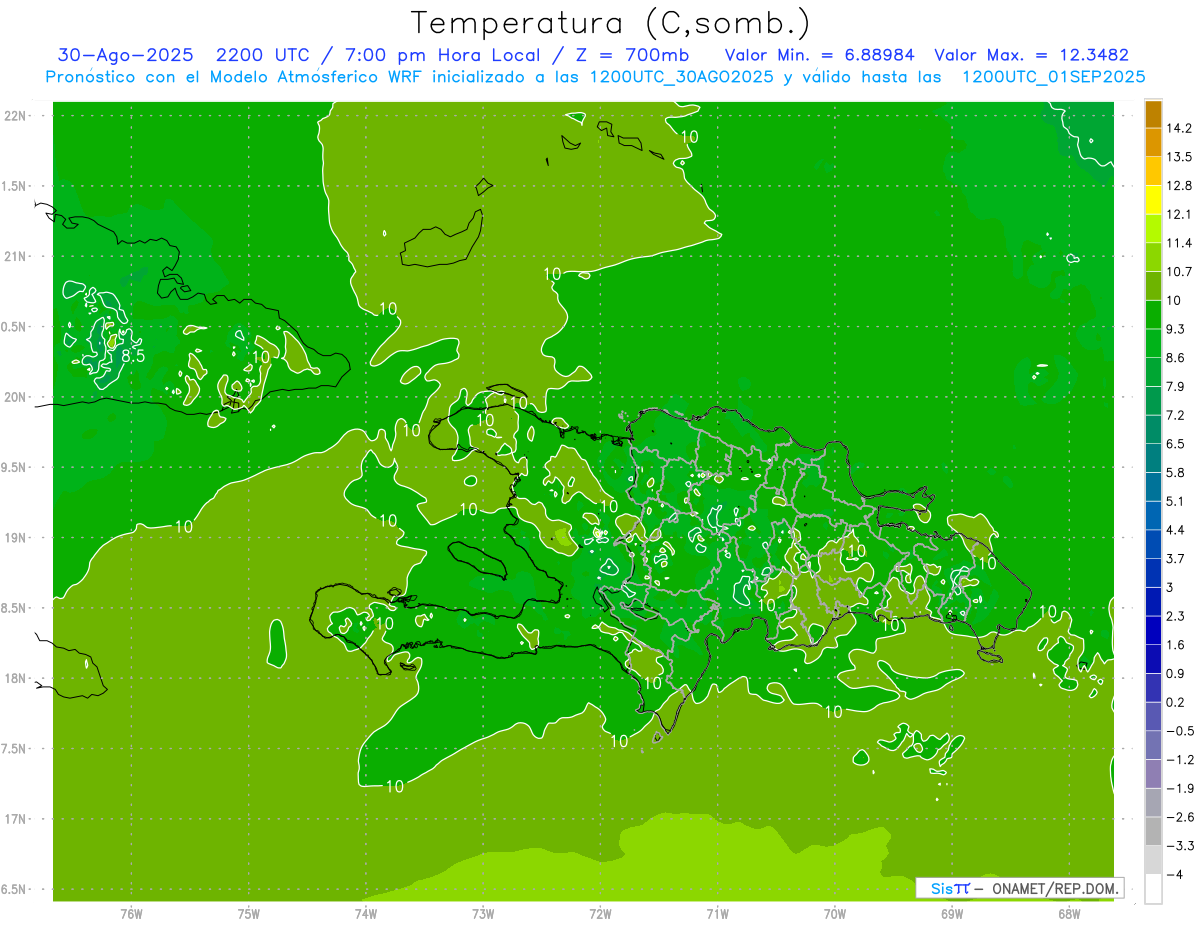Click the title 'Temperatura (C,somb.)'
Screen dimensions: 1200x927
click(x=610, y=24)
